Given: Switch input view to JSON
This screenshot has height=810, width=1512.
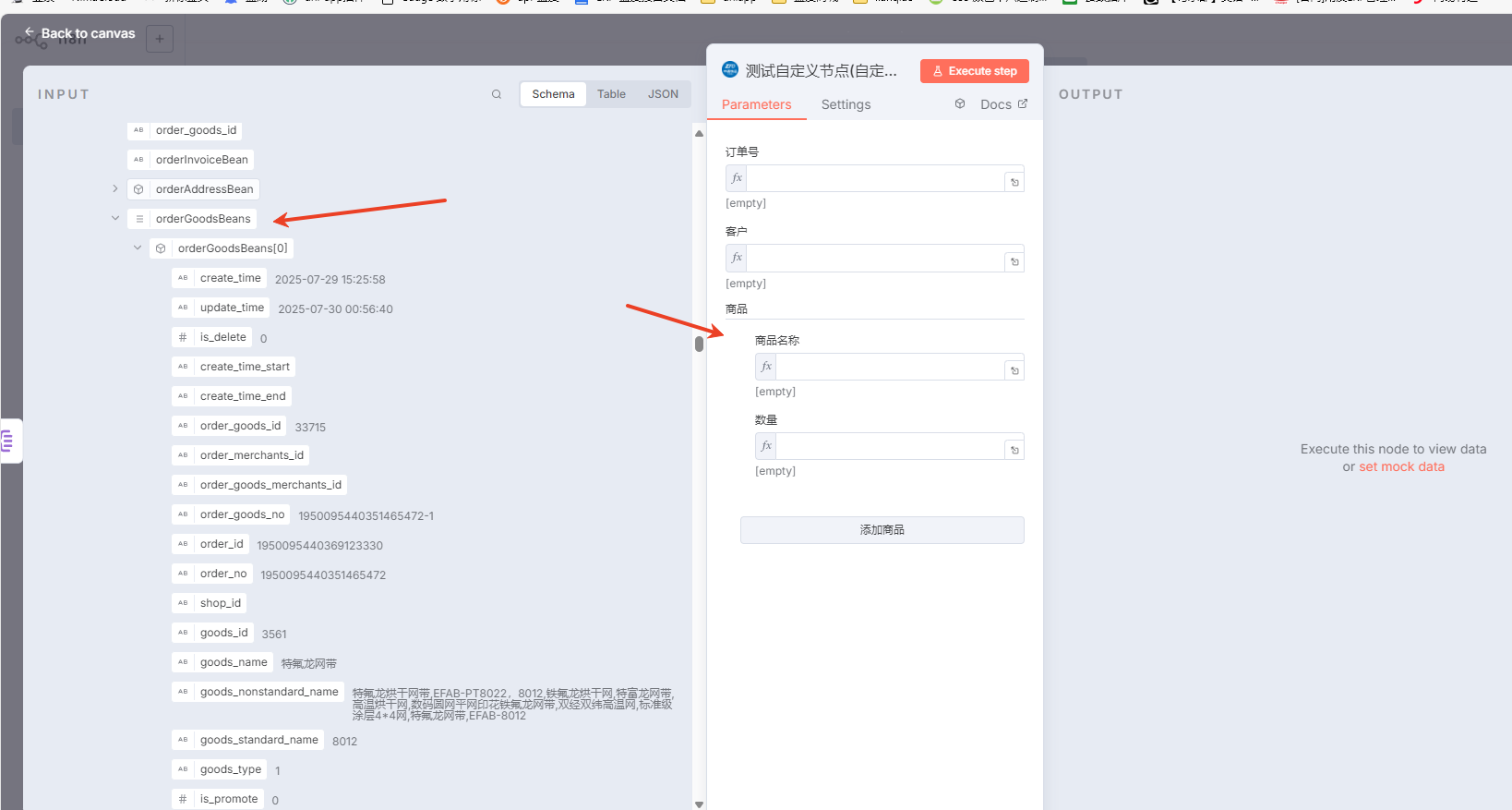Looking at the screenshot, I should [663, 94].
